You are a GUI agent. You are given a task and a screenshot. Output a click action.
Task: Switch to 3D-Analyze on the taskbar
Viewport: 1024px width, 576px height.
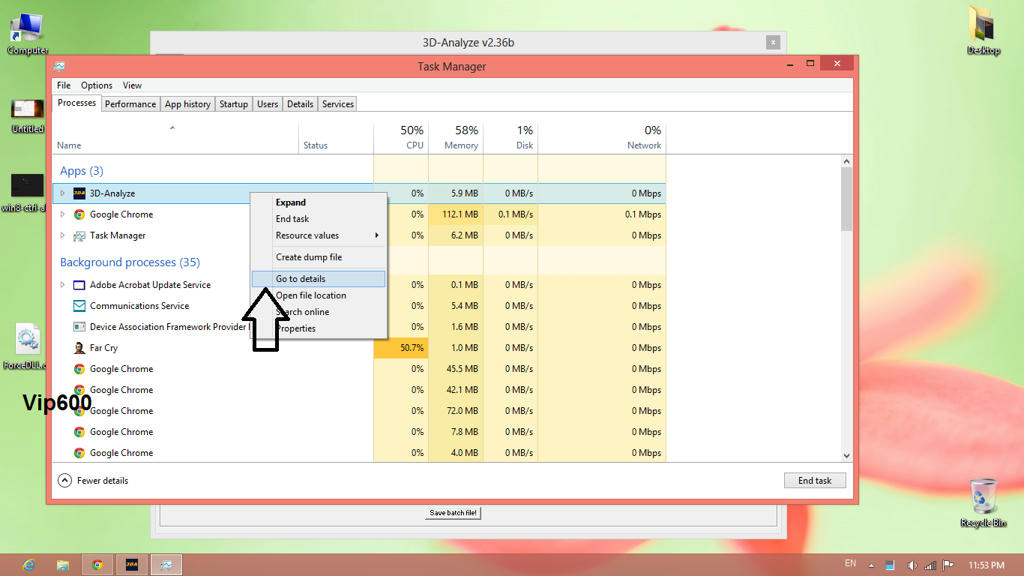132,565
